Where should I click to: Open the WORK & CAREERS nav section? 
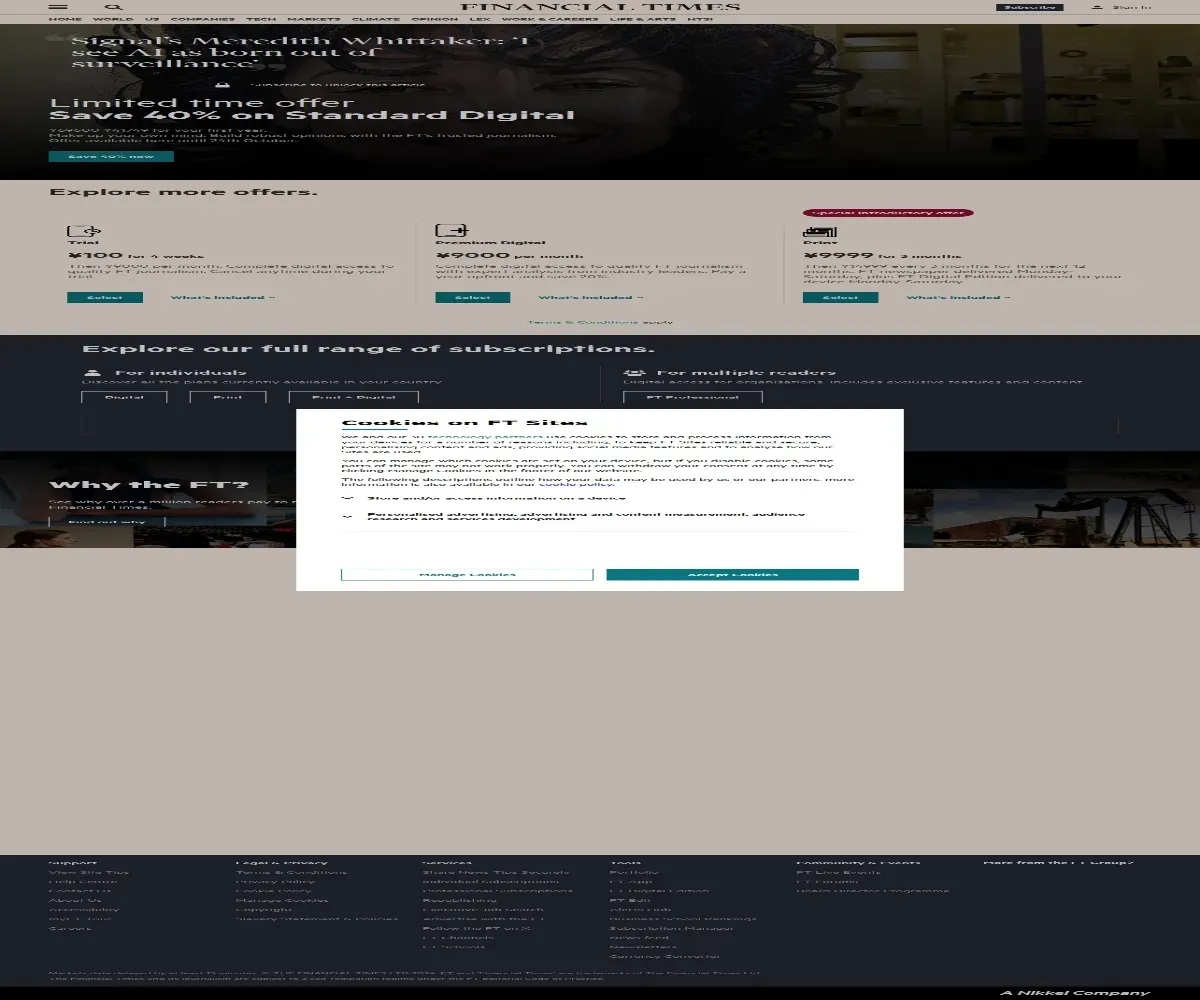click(550, 19)
